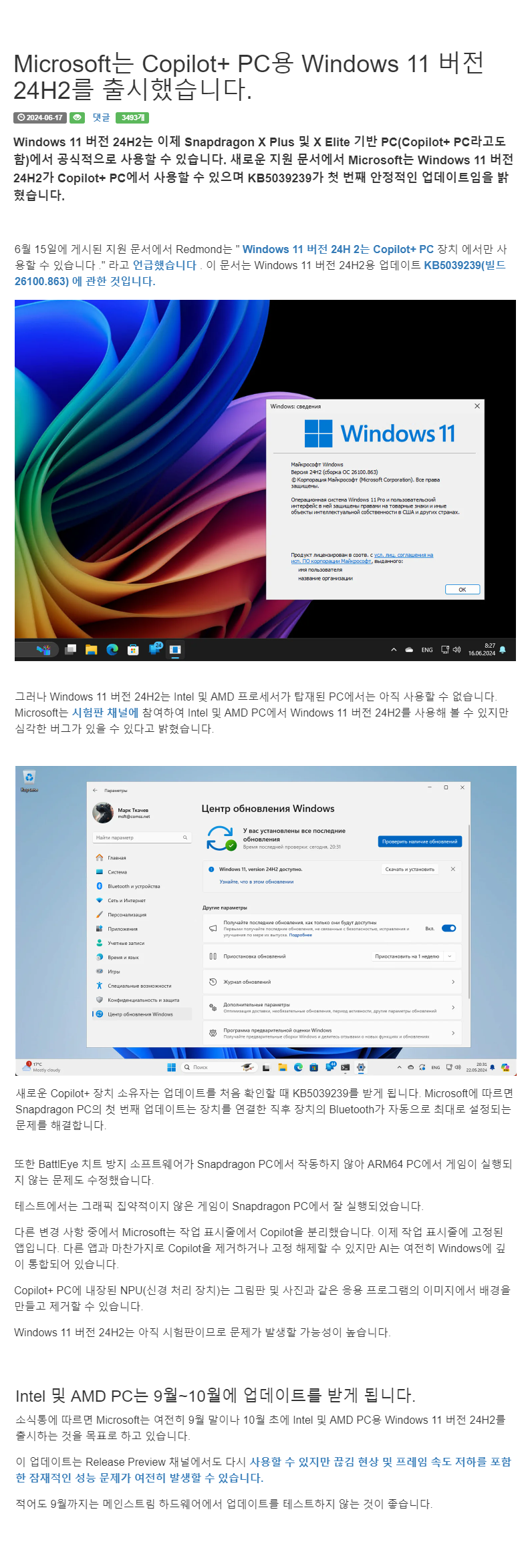The height and width of the screenshot is (1568, 532).
Task: Click the 2024-06-17 date badge
Action: (40, 118)
